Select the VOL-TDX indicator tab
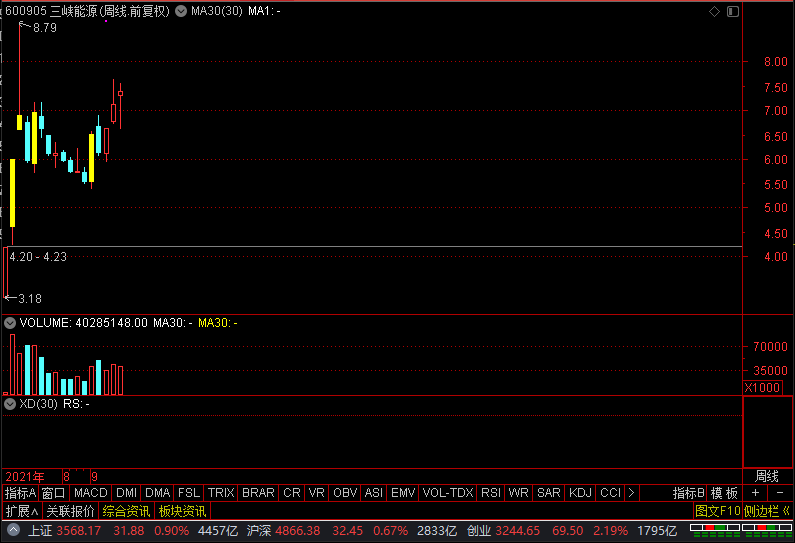 point(448,493)
